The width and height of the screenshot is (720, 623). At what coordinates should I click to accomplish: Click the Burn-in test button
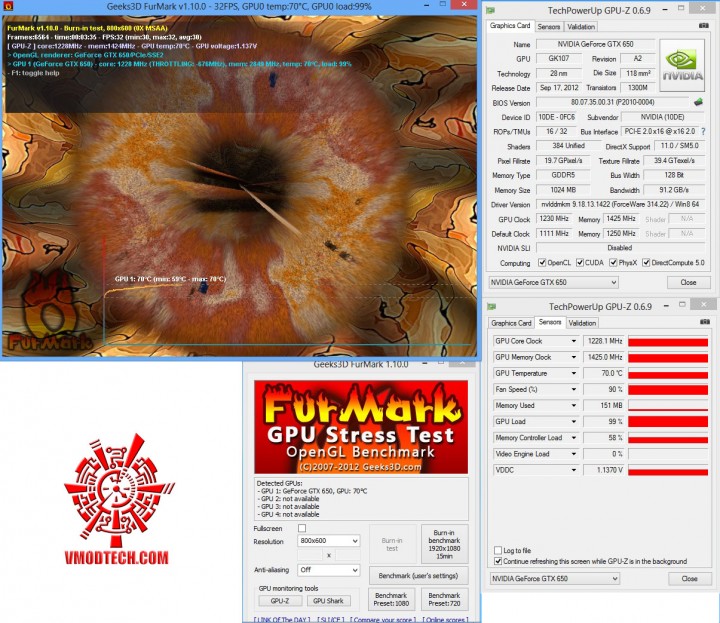click(x=392, y=544)
